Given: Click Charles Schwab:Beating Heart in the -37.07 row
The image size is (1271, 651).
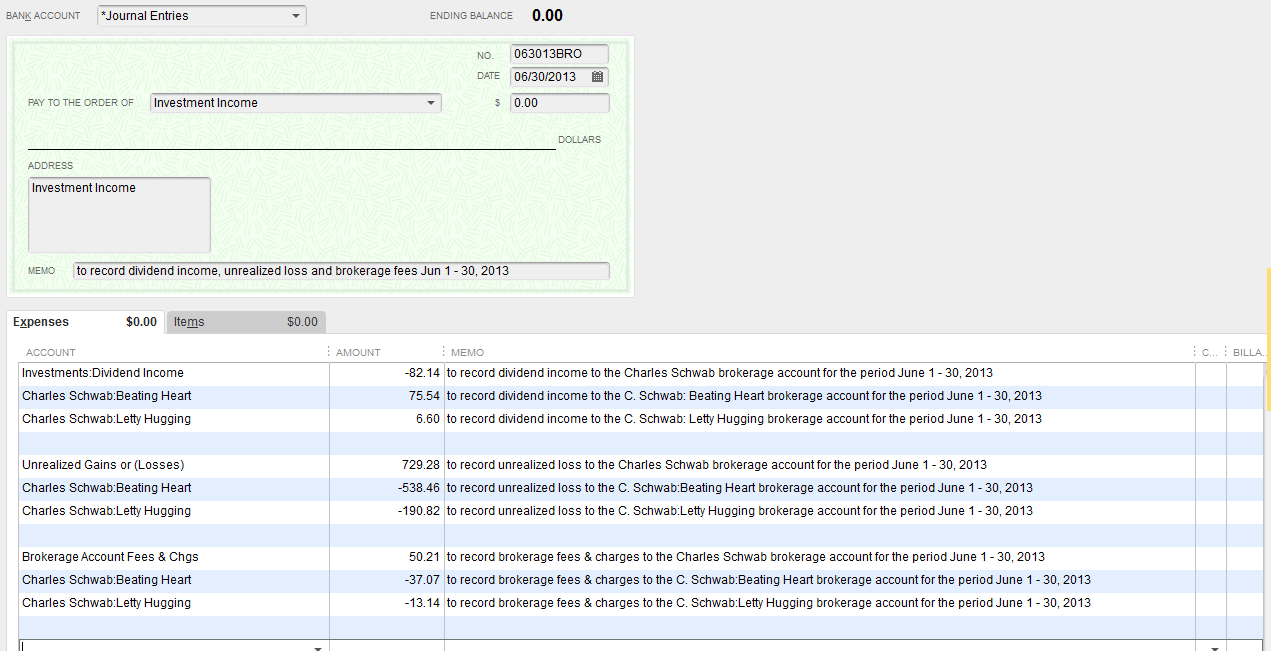Looking at the screenshot, I should click(x=107, y=580).
